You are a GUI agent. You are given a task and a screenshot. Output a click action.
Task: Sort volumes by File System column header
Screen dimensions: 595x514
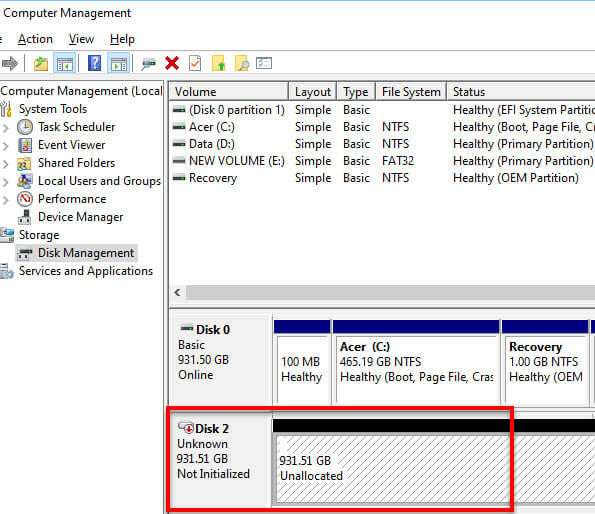tap(411, 91)
